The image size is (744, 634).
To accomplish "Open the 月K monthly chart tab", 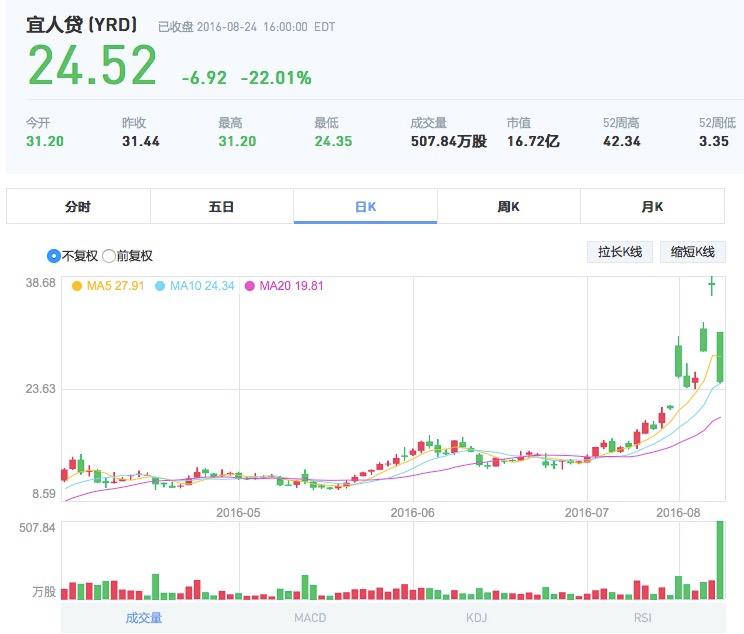I will (652, 206).
